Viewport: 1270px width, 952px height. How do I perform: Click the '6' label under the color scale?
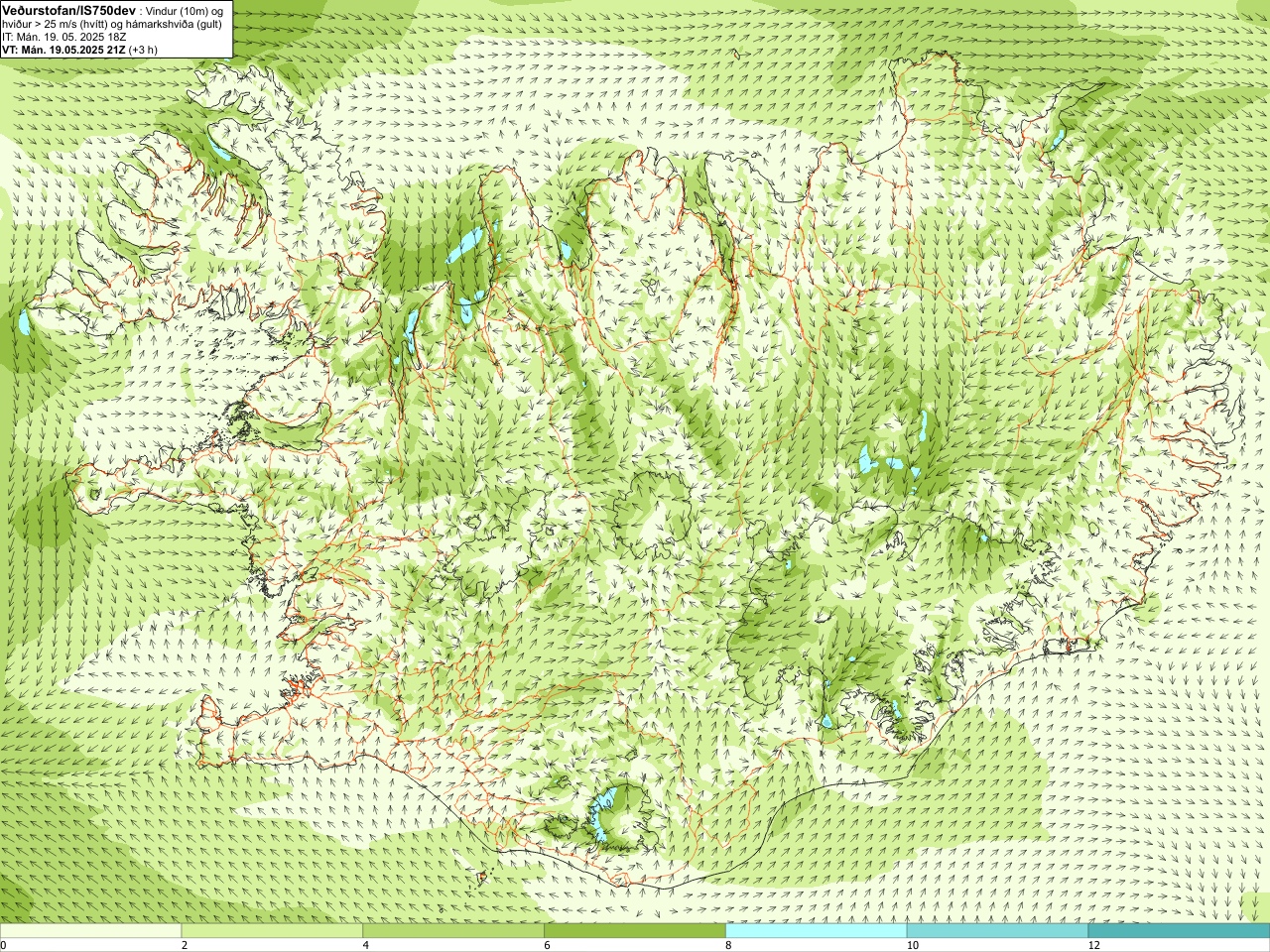(x=547, y=945)
